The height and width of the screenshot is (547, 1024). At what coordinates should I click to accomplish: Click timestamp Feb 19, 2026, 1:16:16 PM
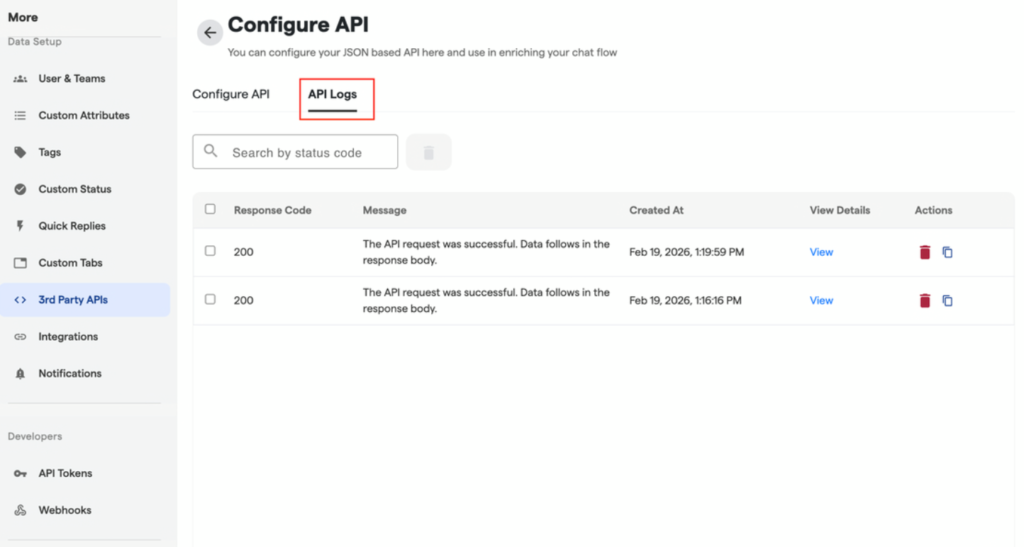(x=685, y=300)
